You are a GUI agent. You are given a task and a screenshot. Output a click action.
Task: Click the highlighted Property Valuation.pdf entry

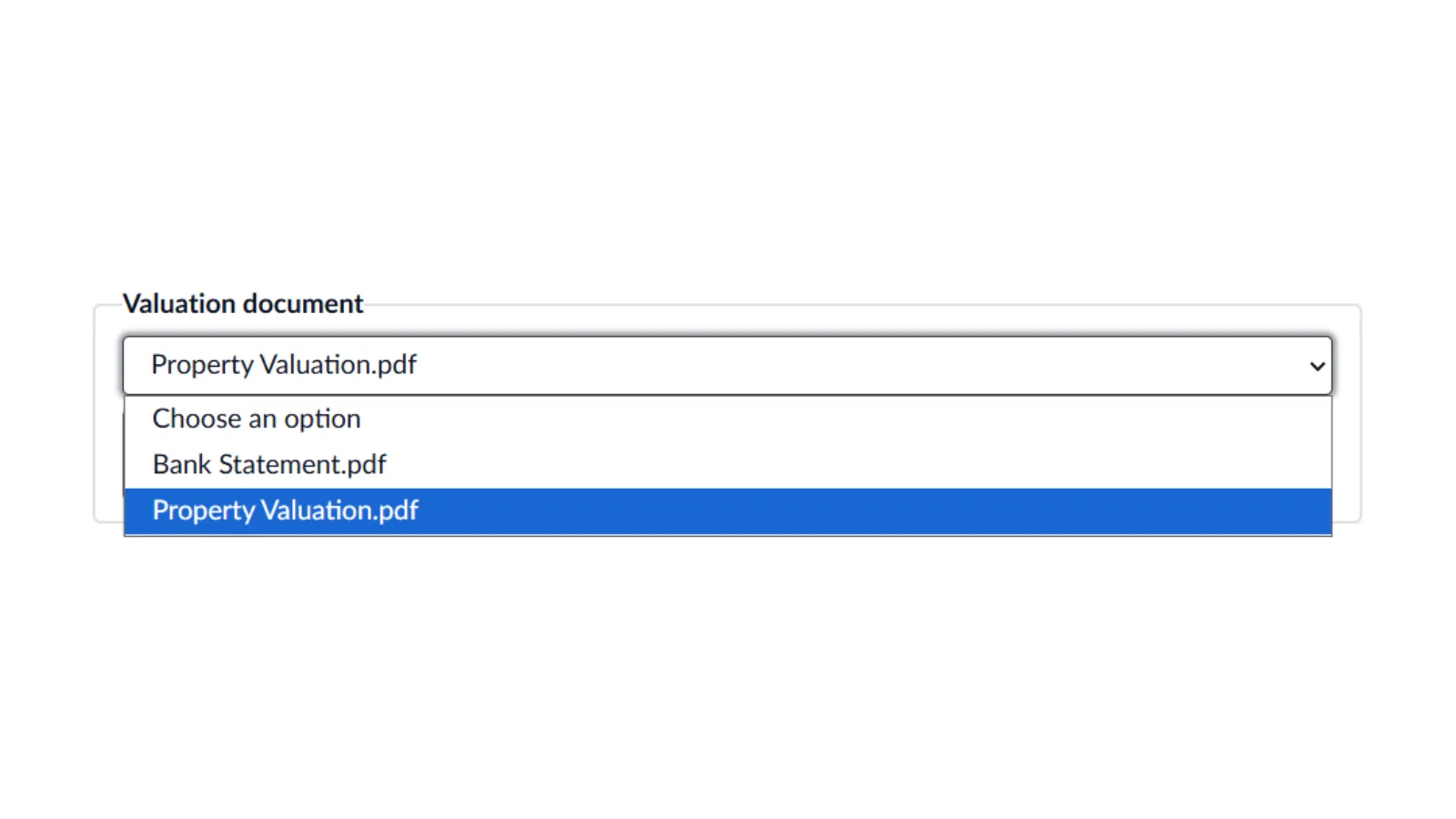pyautogui.click(x=286, y=511)
